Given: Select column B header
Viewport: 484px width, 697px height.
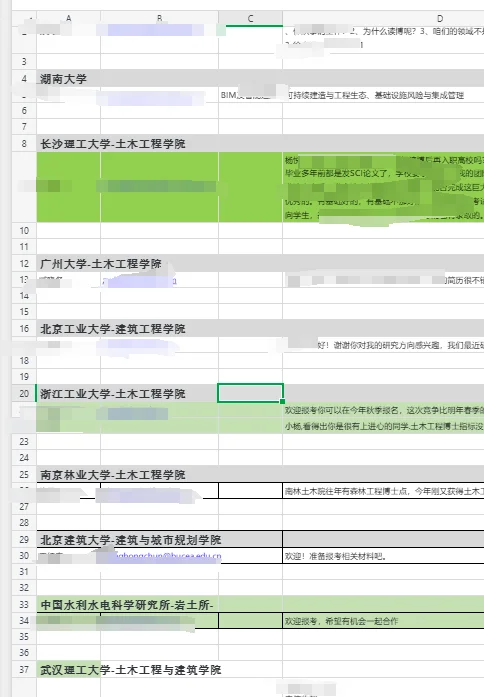Looking at the screenshot, I should [x=160, y=18].
